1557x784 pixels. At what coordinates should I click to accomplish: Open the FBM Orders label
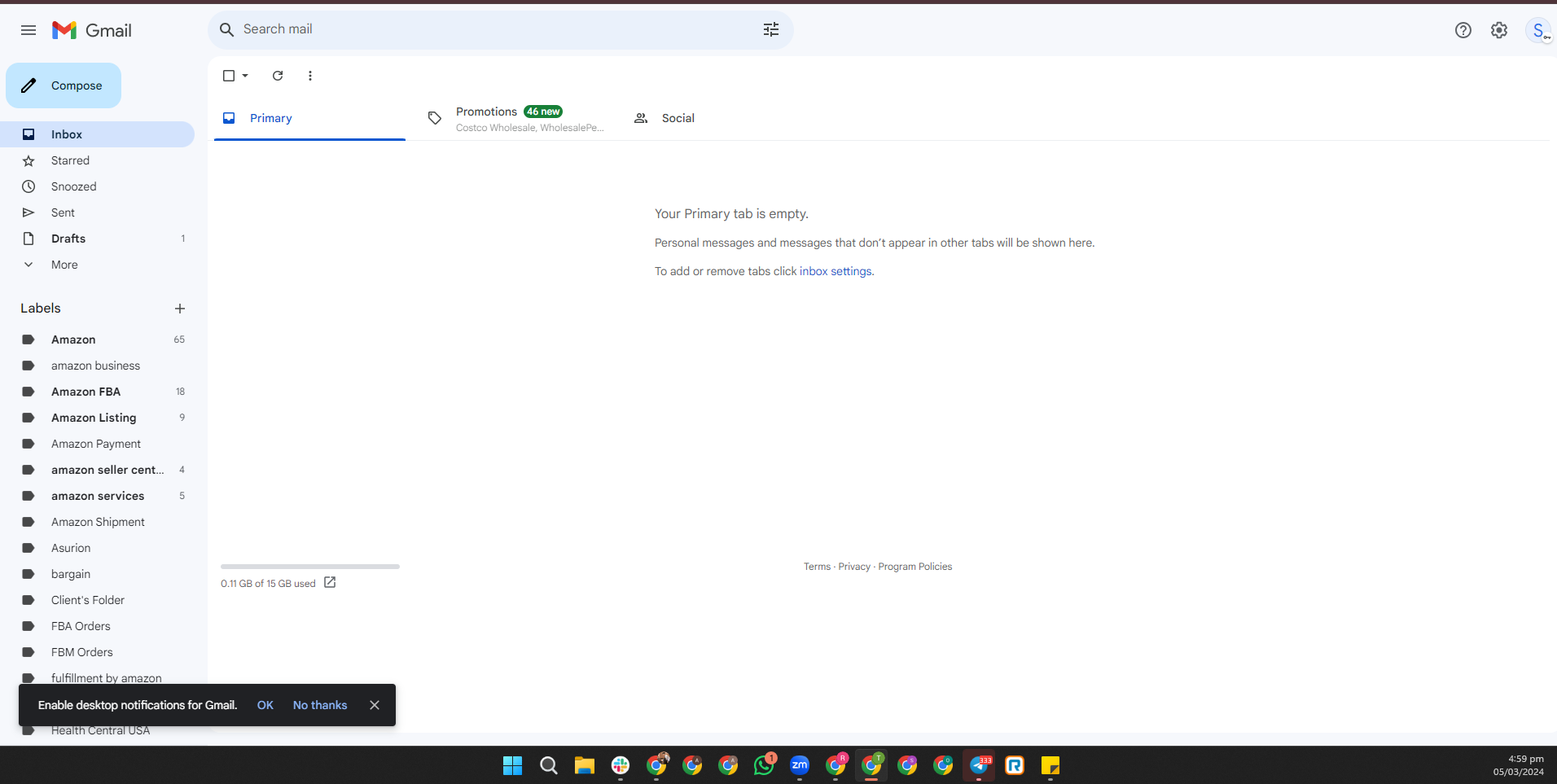[x=97, y=652]
